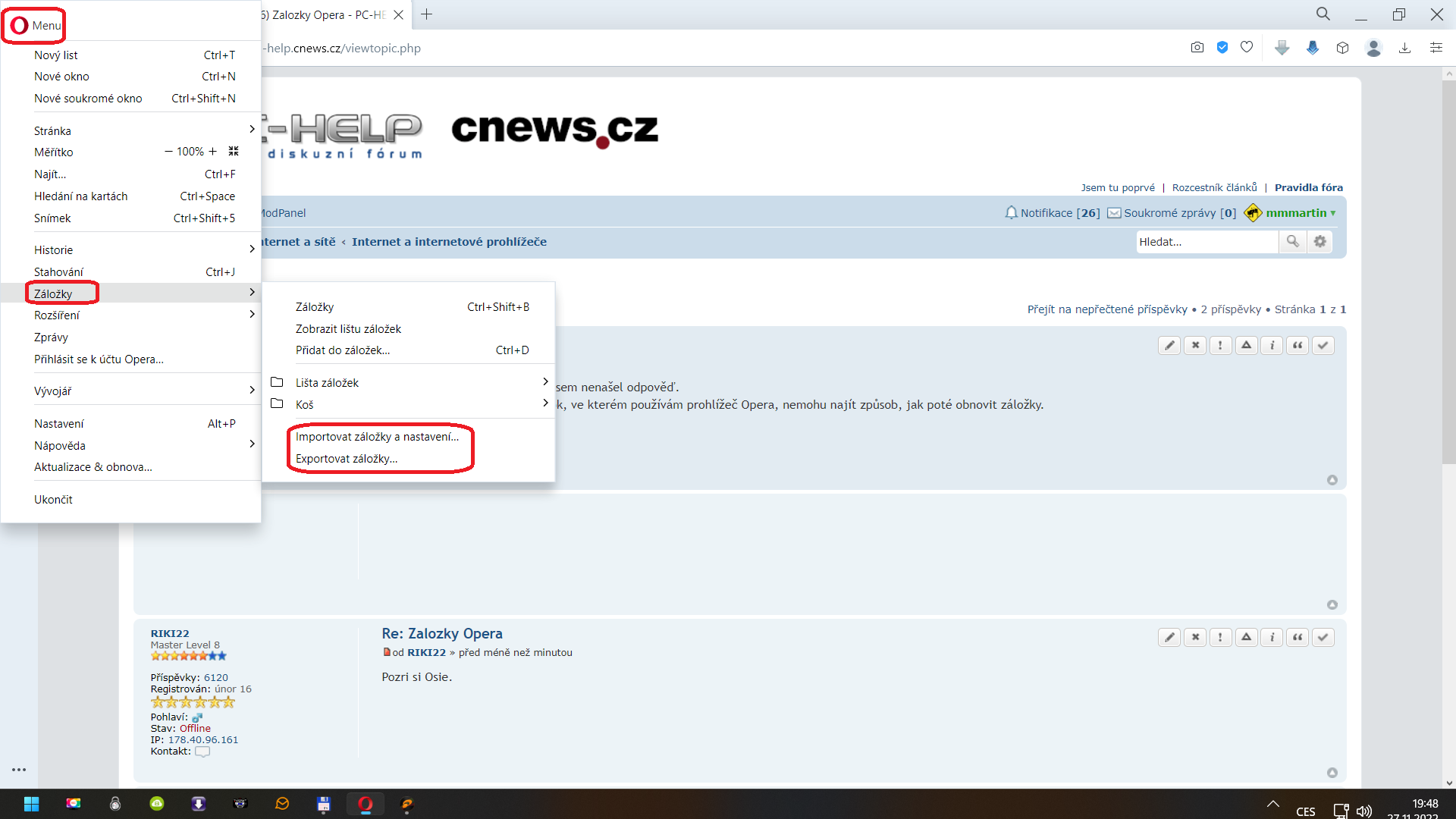Click the heart bookmark icon in address bar
1456x819 pixels.
[x=1247, y=48]
